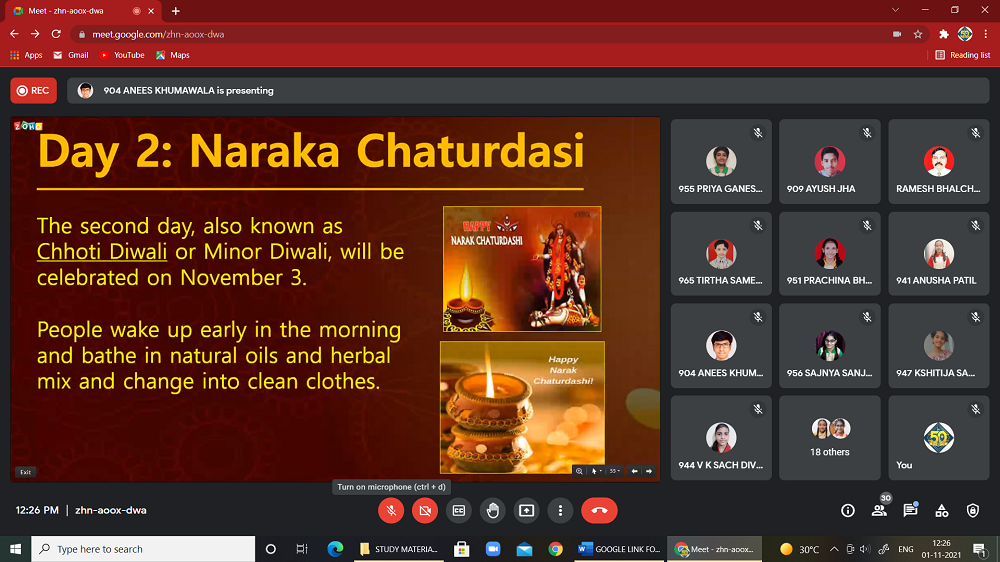Open the Gmail bookmark
Screen dimensions: 1000x562
click(70, 55)
